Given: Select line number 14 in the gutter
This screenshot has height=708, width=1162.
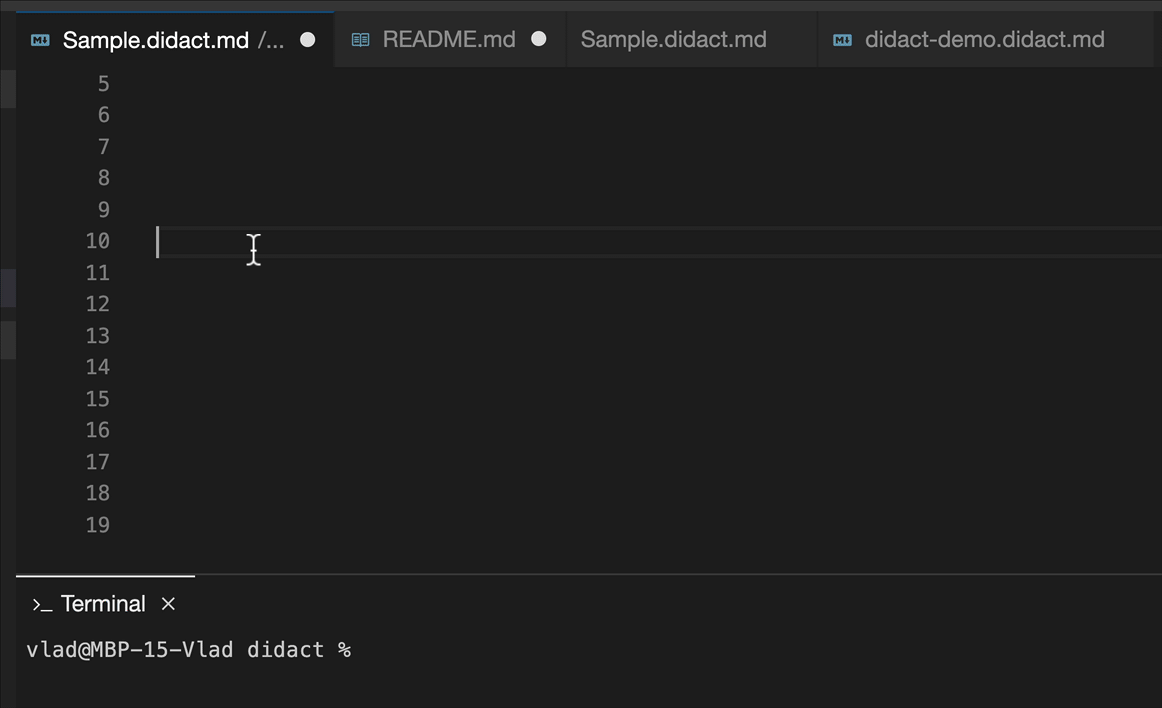Looking at the screenshot, I should coord(98,367).
